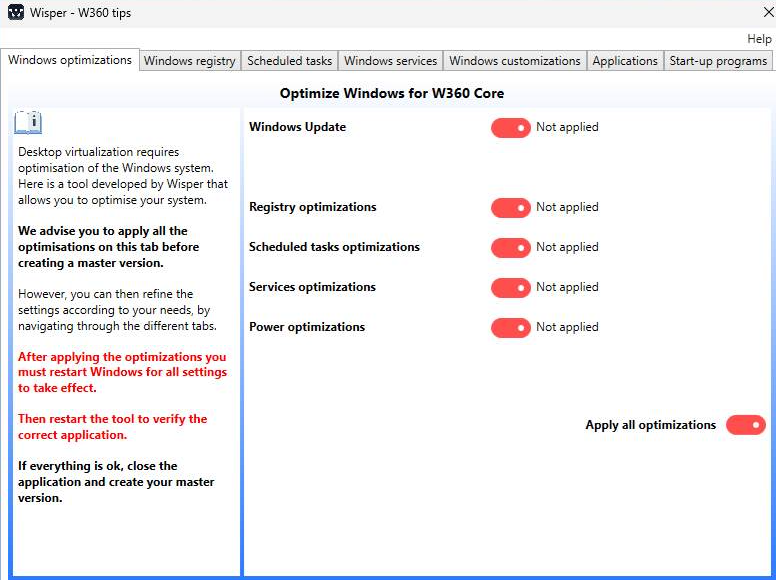This screenshot has height=580, width=776.
Task: Toggle the Power optimizations switch
Action: (510, 328)
